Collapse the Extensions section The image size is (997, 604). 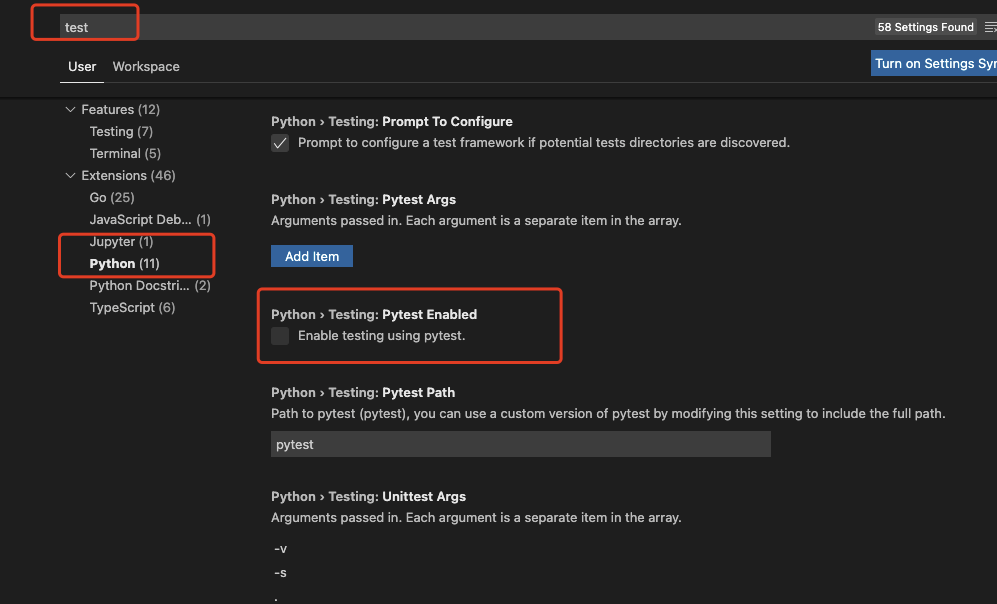click(x=70, y=175)
